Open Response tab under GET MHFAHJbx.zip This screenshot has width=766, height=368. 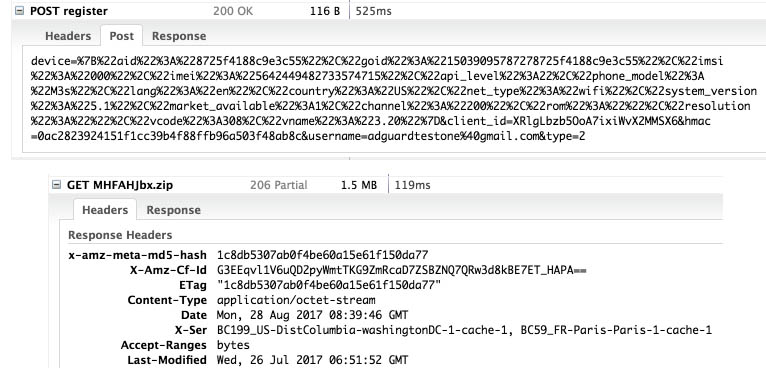[173, 210]
